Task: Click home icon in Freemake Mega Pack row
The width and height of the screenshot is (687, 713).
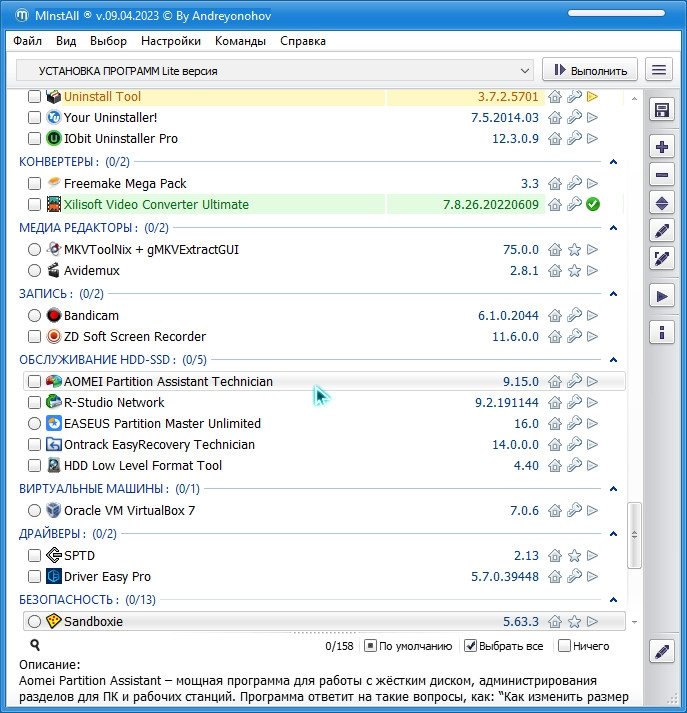Action: tap(555, 183)
